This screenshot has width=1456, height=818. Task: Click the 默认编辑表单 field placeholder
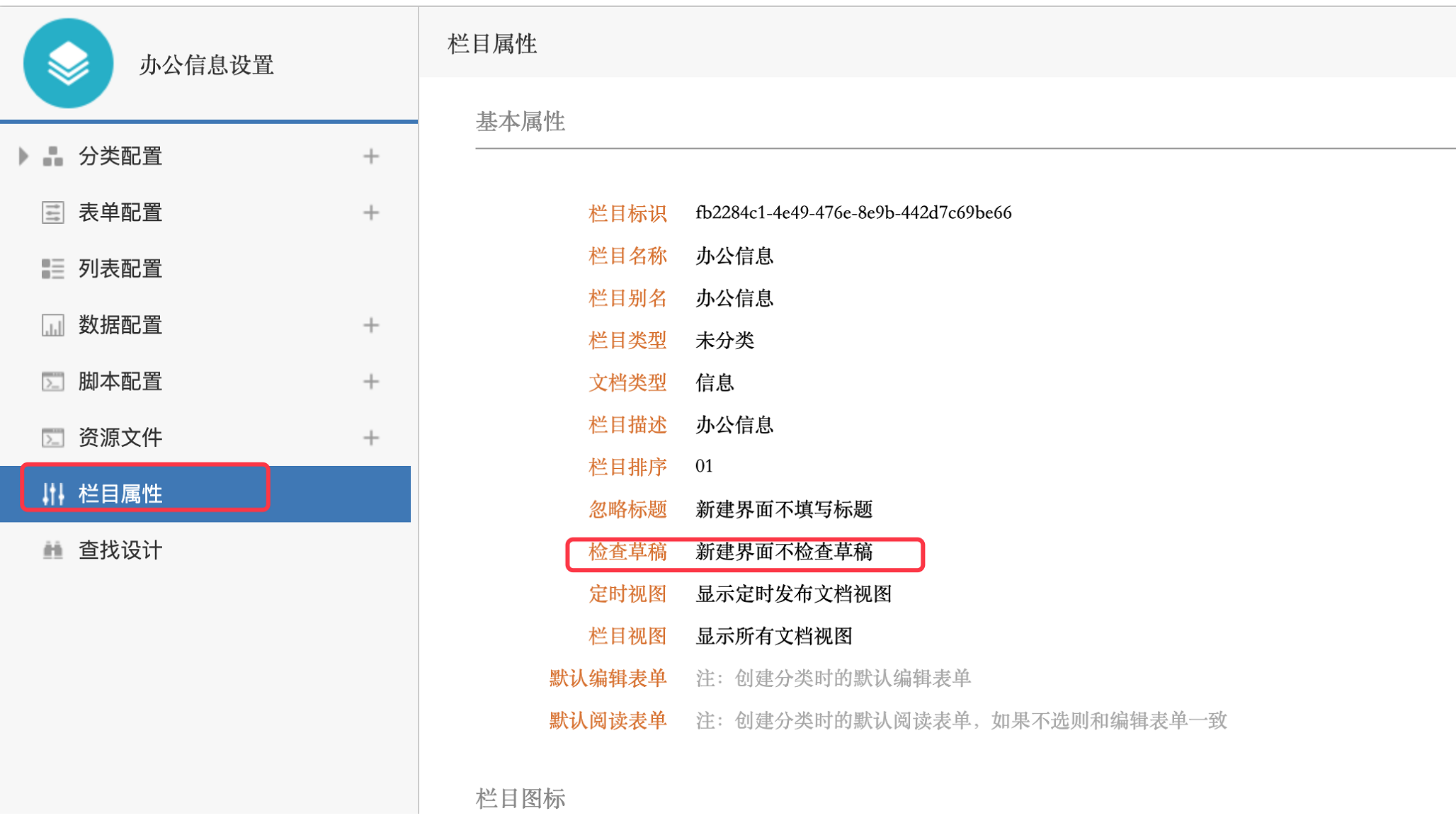click(833, 678)
